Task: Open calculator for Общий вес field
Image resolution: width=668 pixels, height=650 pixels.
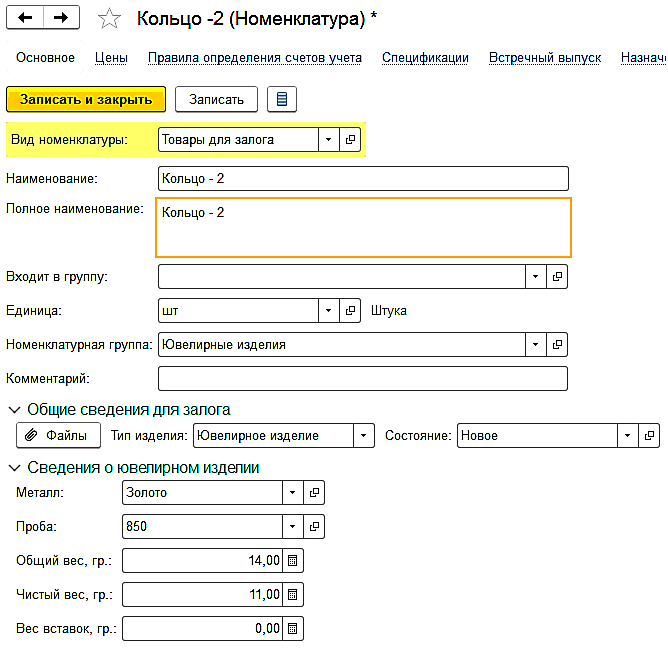Action: point(292,561)
